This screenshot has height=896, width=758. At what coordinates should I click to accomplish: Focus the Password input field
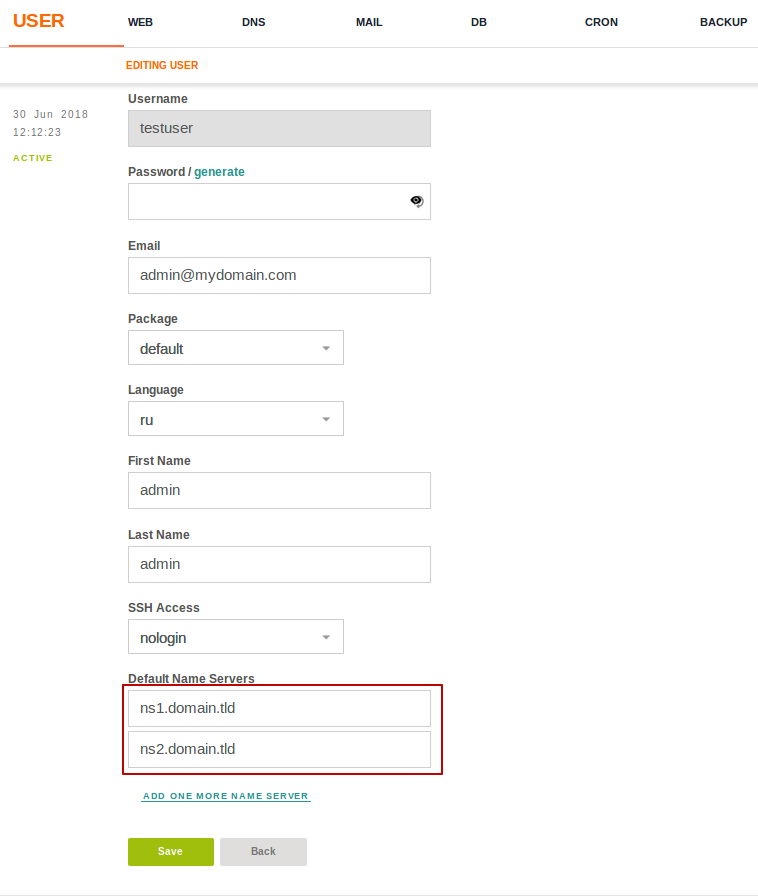[x=265, y=201]
